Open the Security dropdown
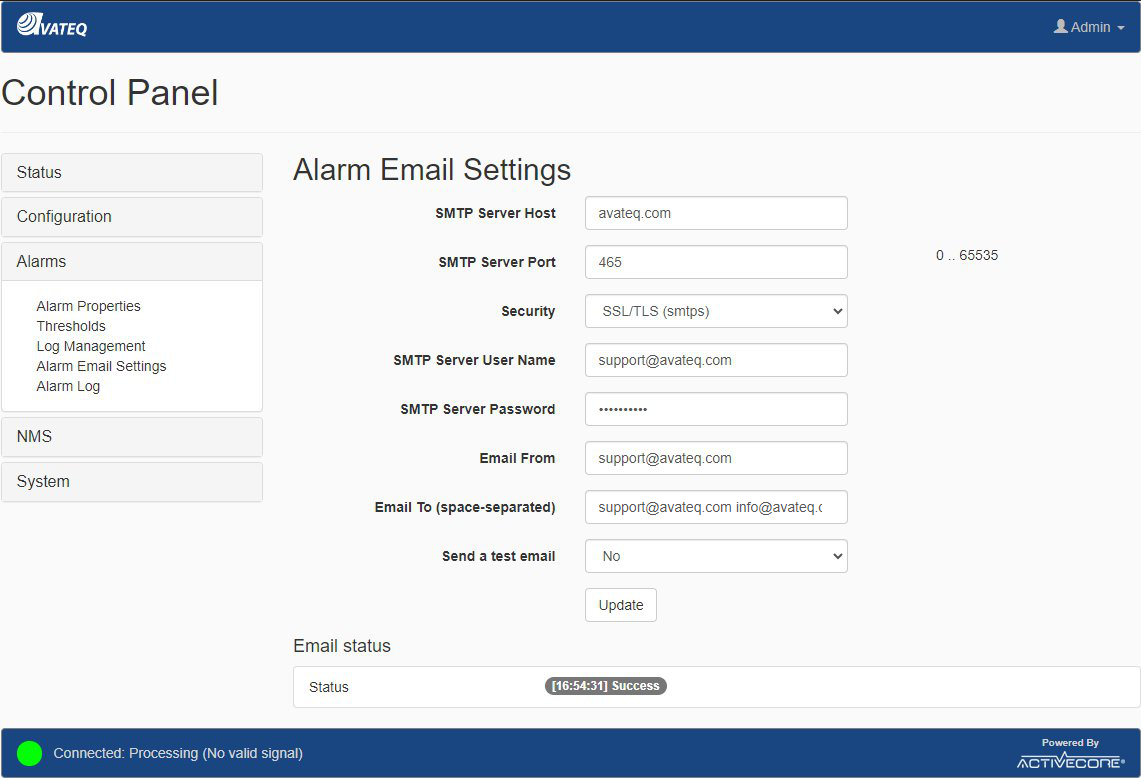This screenshot has height=778, width=1141. point(716,311)
